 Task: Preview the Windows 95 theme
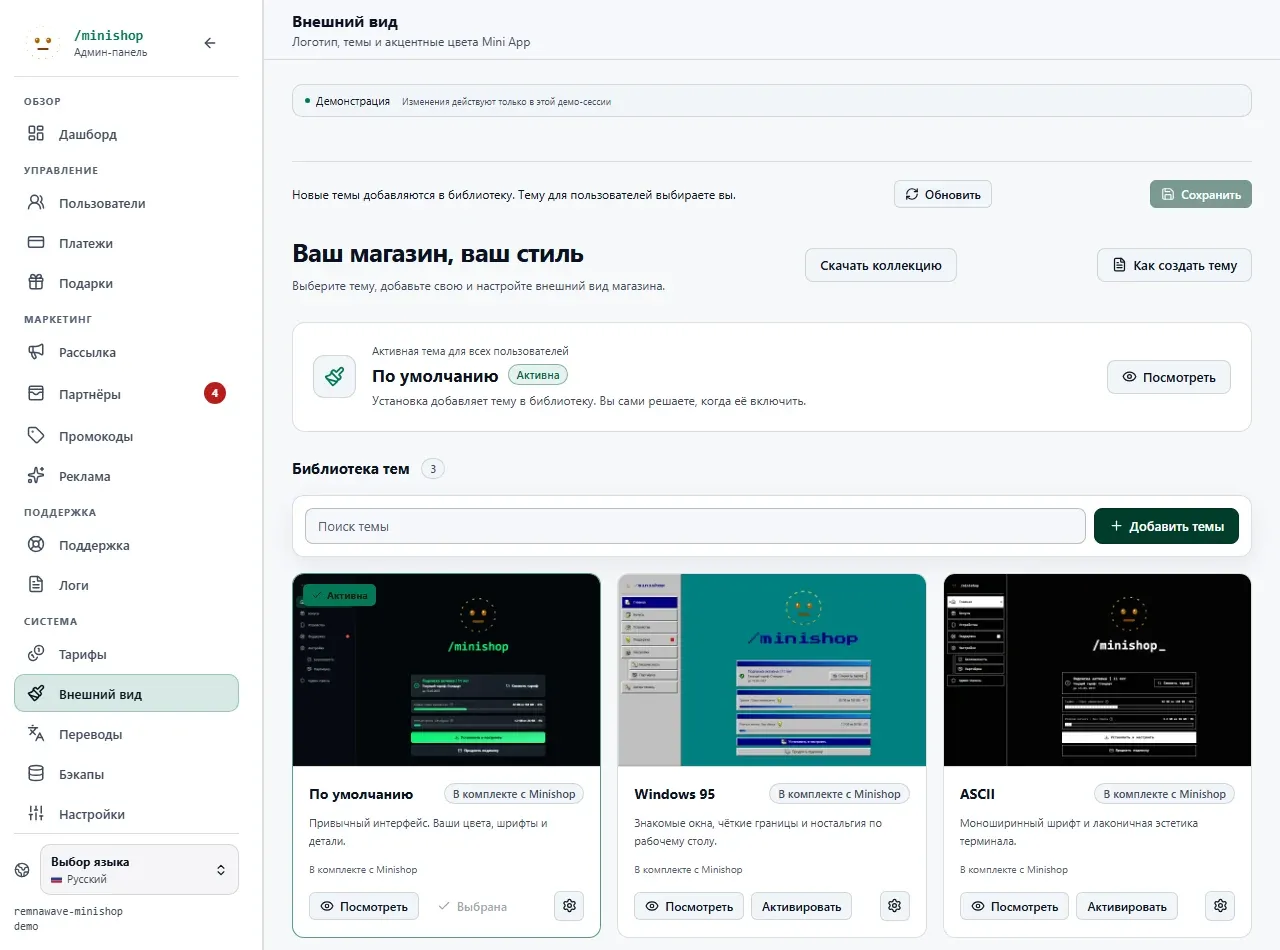point(689,906)
